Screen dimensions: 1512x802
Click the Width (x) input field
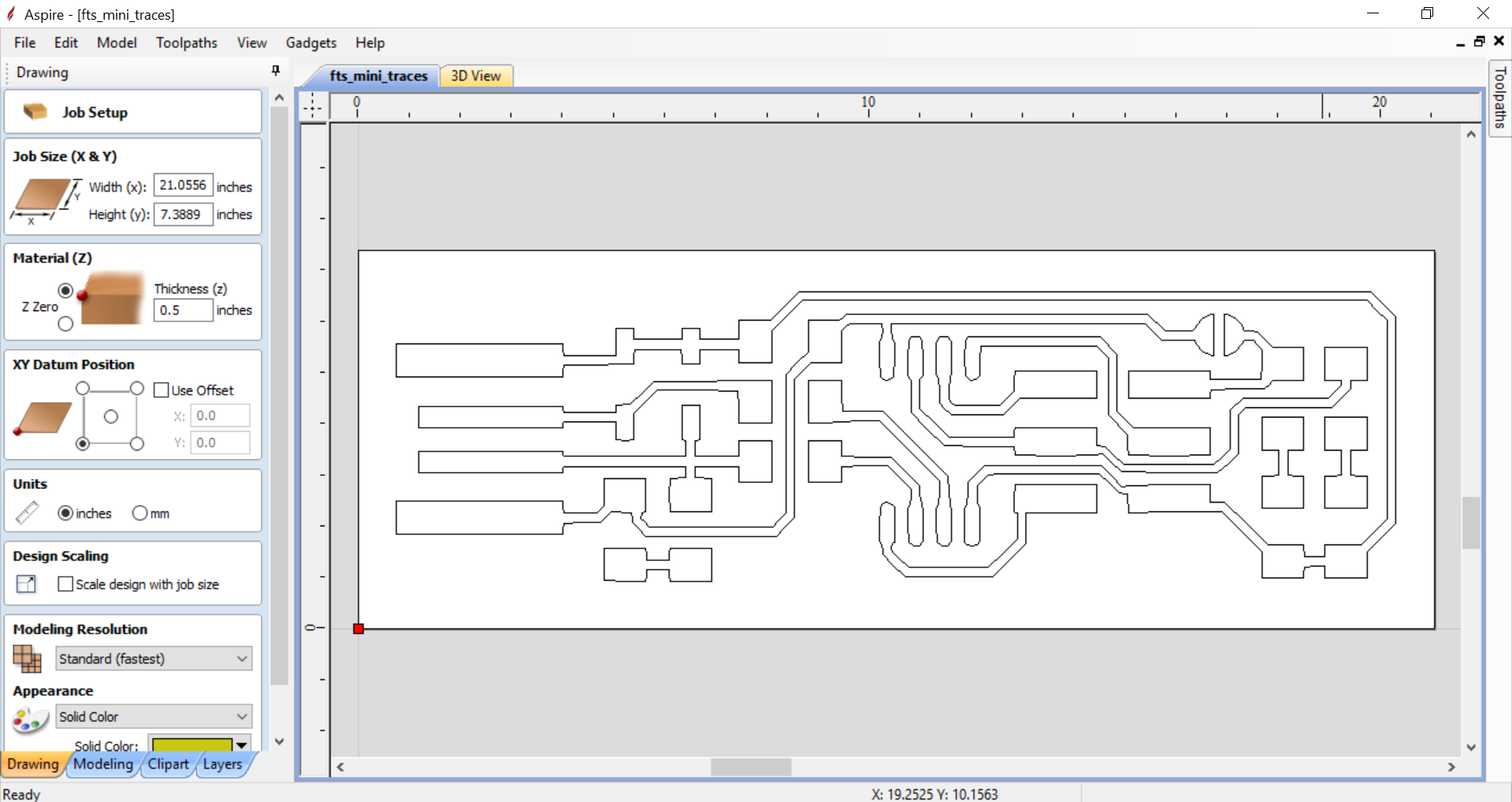[183, 185]
